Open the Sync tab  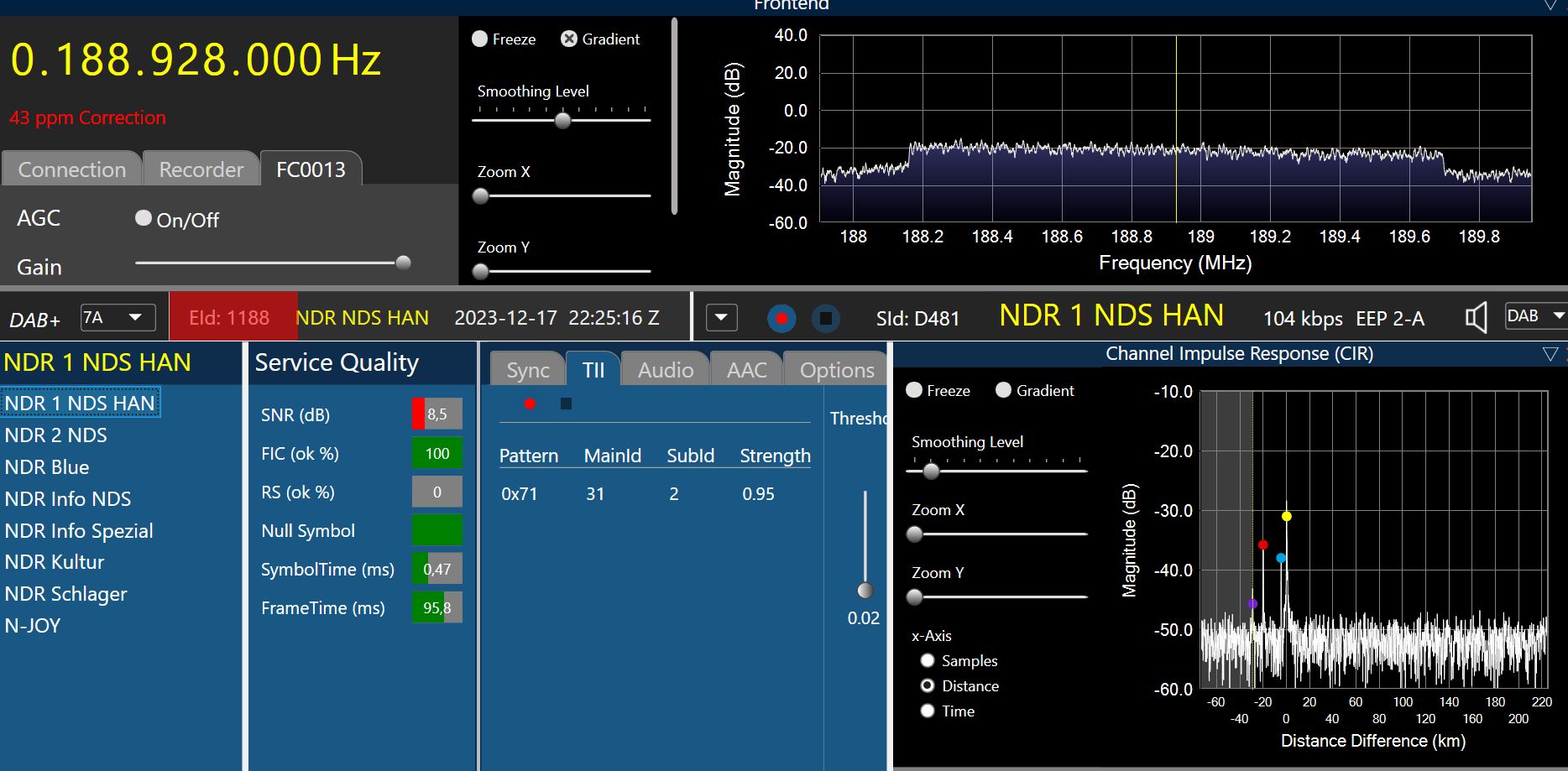coord(527,369)
